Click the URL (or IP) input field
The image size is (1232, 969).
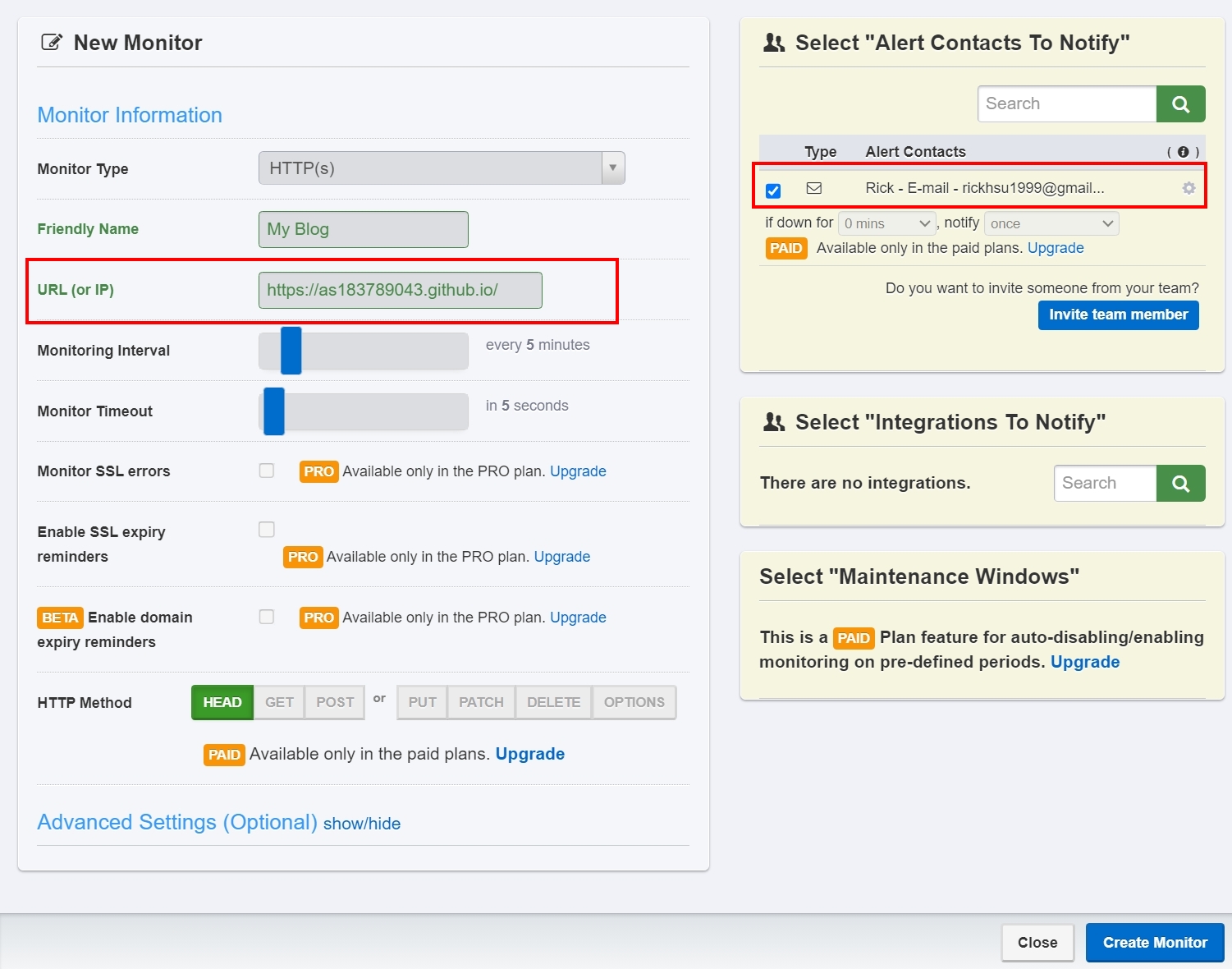point(400,291)
